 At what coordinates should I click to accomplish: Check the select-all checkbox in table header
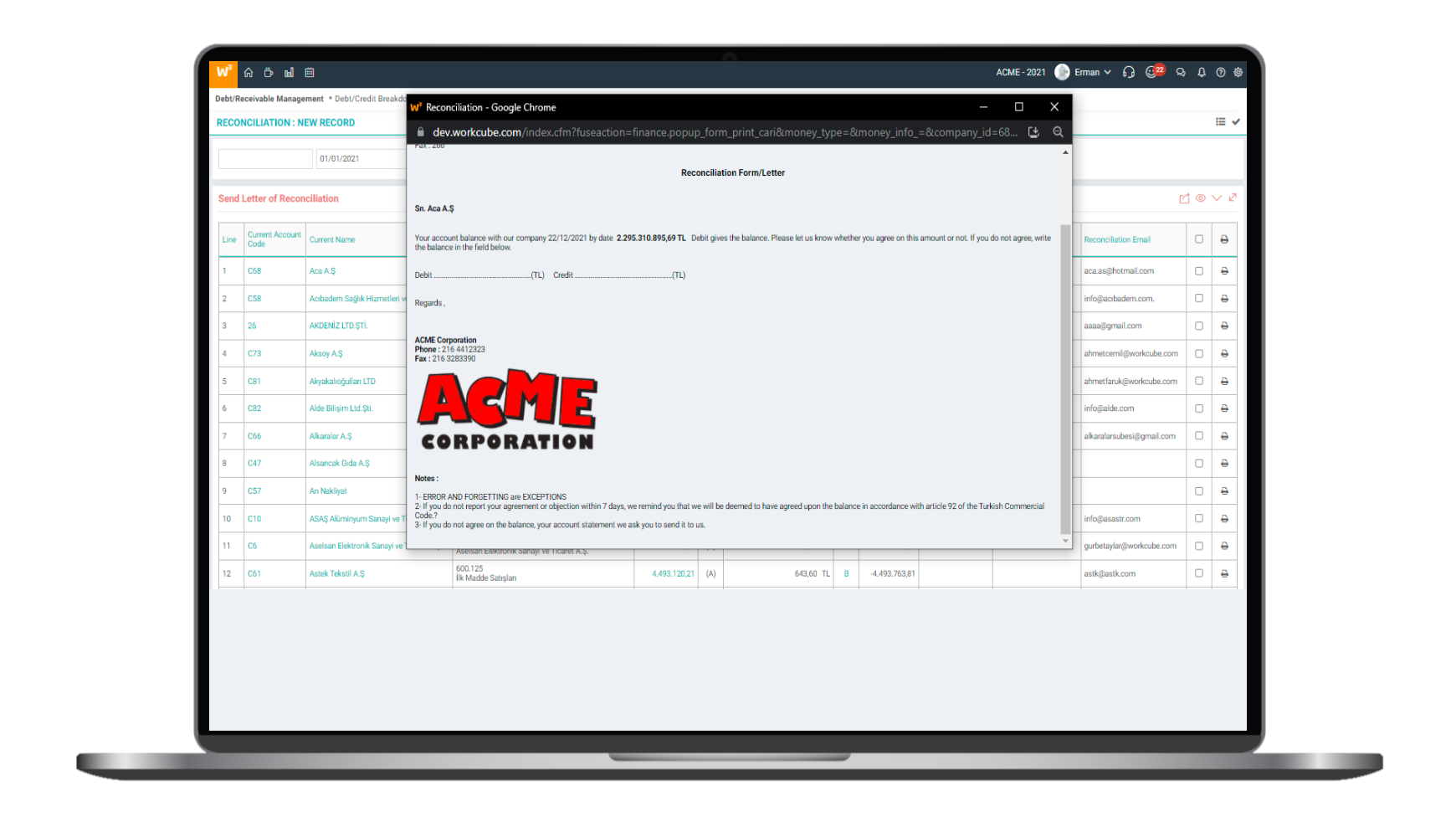point(1199,239)
